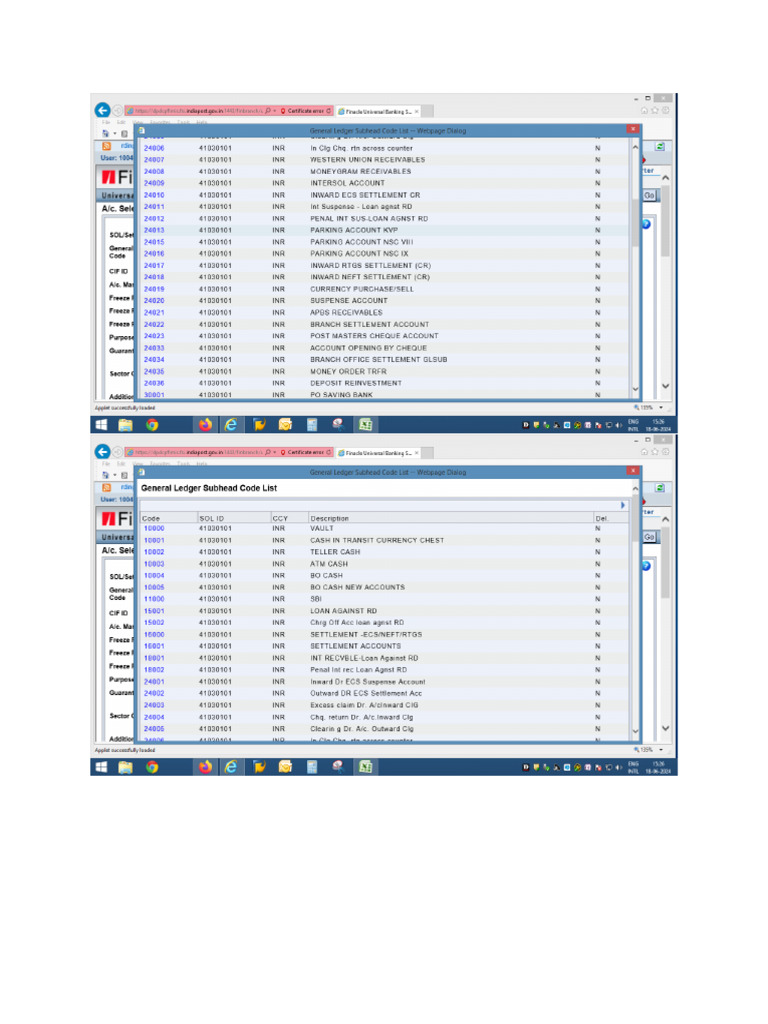This screenshot has height=1024, width=768.
Task: Select code 24013 Parking Account KVP
Action: pyautogui.click(x=154, y=231)
